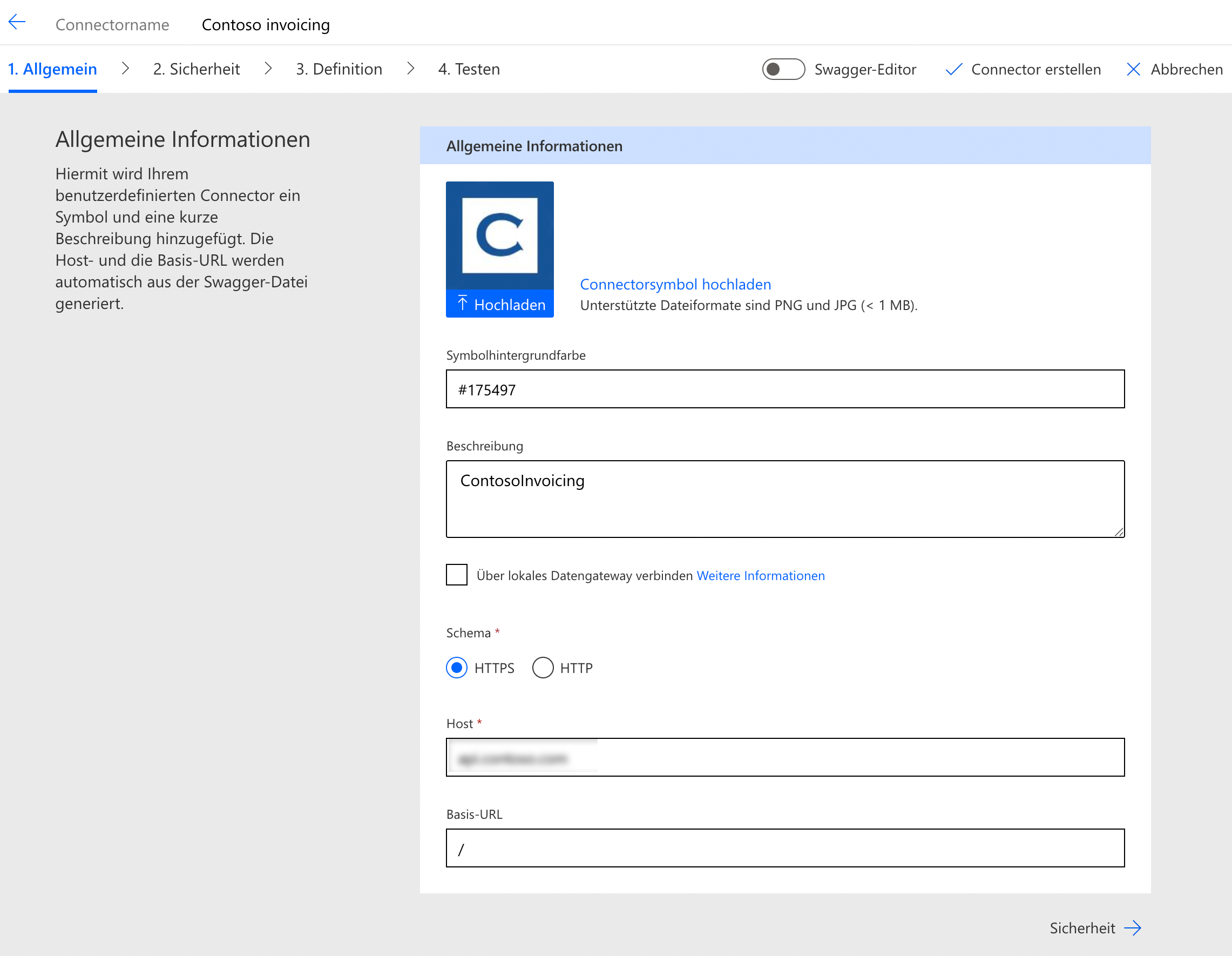Open the 4. Testen step

tap(469, 69)
